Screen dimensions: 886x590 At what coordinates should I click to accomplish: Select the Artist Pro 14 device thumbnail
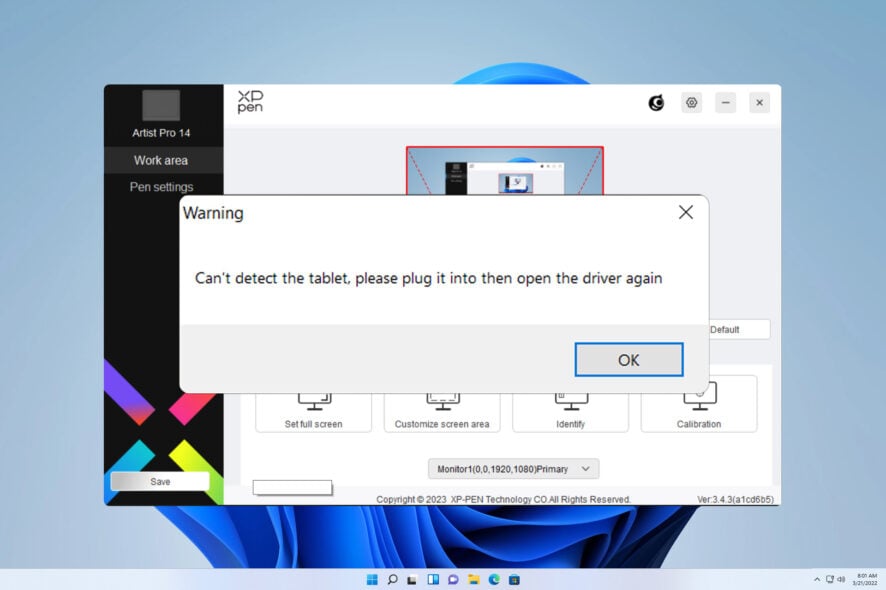[161, 105]
